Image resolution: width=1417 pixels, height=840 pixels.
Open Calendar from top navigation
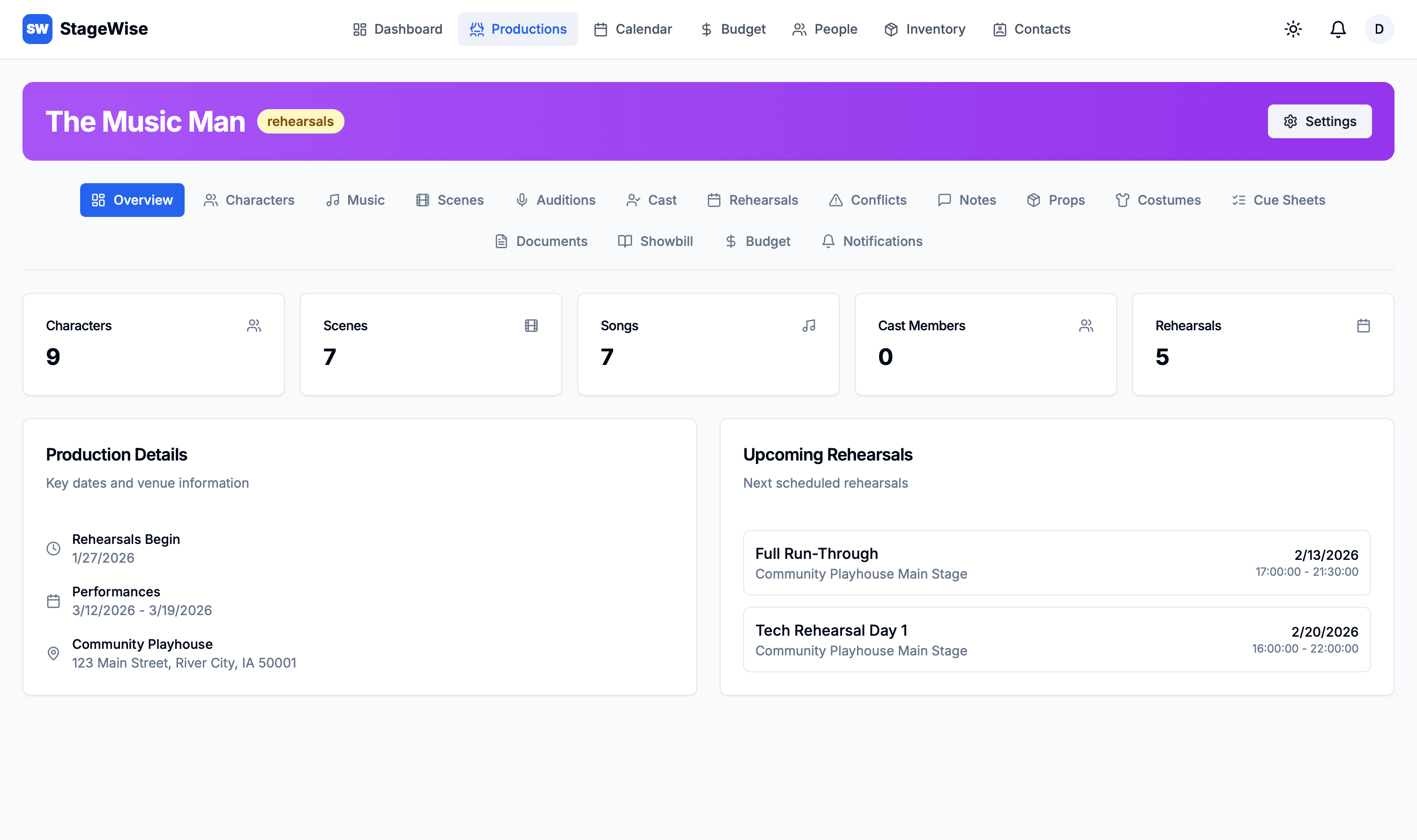633,29
